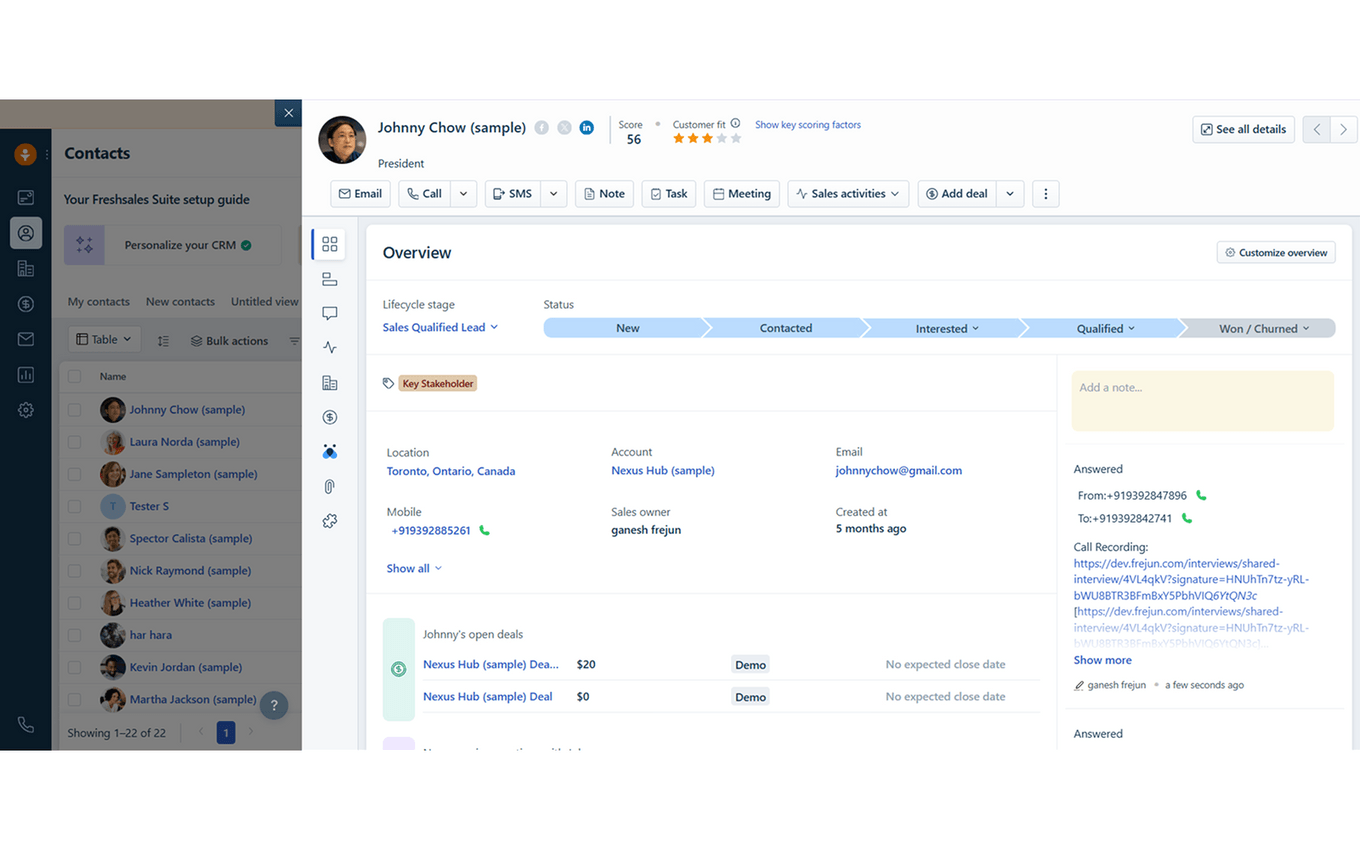Open Freddy AI icon in panel sidebar

pos(329,452)
